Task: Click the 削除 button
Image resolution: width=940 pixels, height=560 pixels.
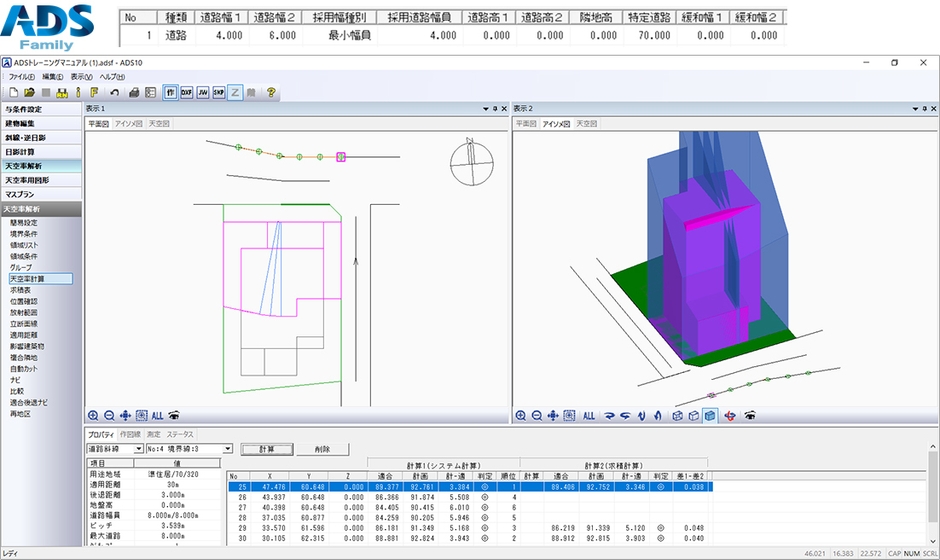Action: pos(321,450)
